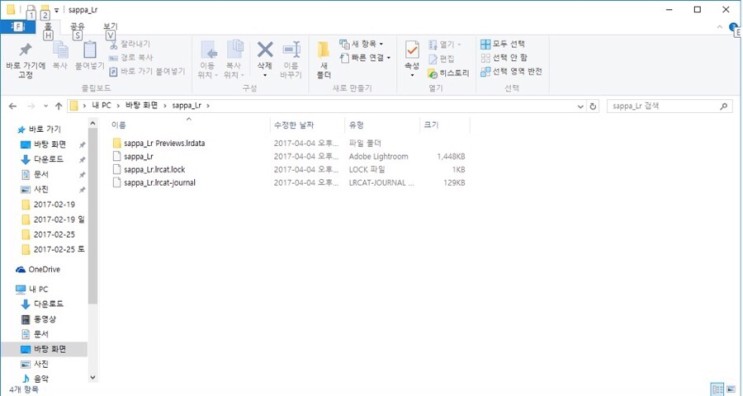
Task: Expand the address bar history dropdown
Action: click(580, 107)
